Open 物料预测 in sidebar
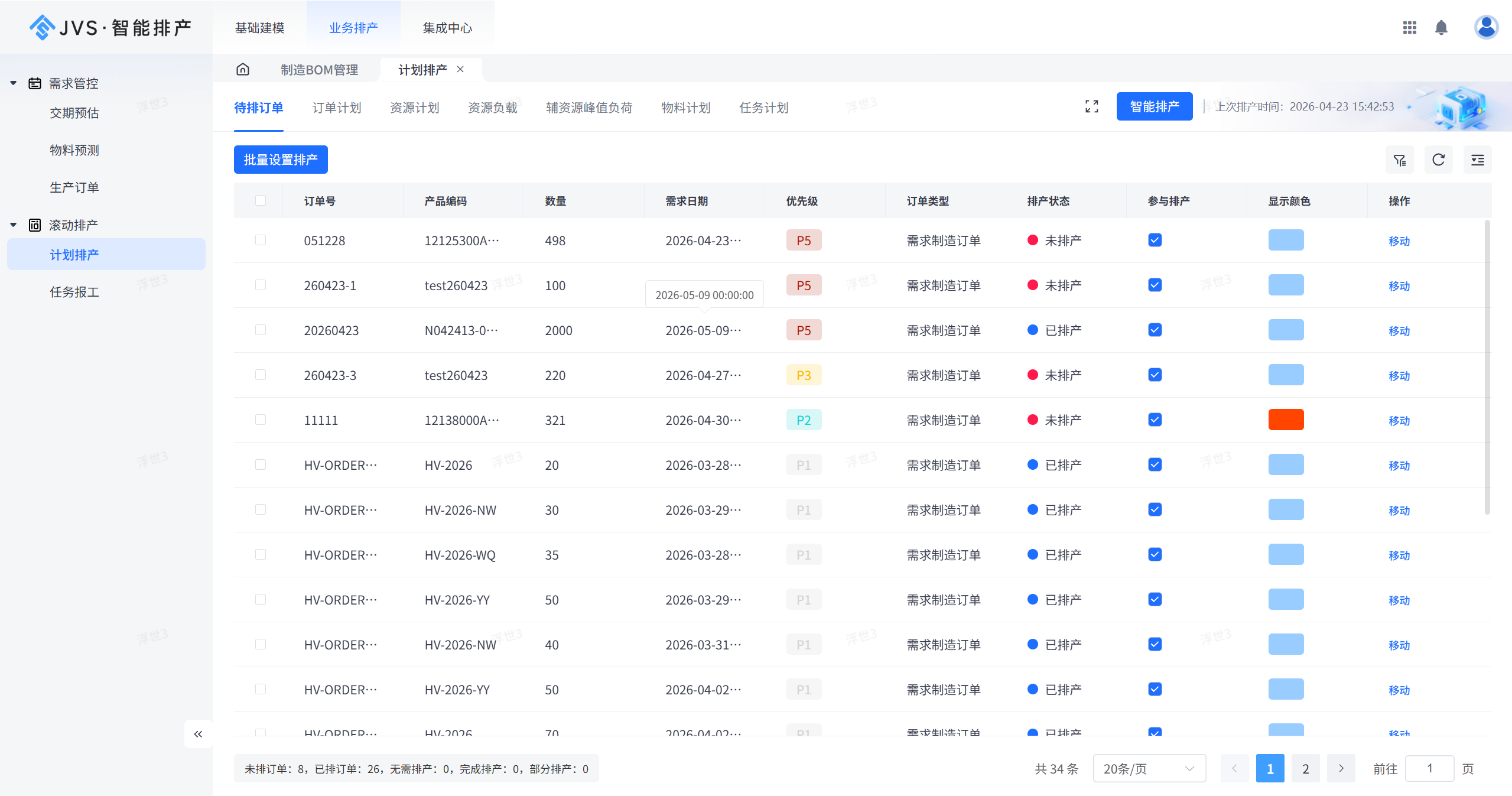The height and width of the screenshot is (796, 1512). 74,150
